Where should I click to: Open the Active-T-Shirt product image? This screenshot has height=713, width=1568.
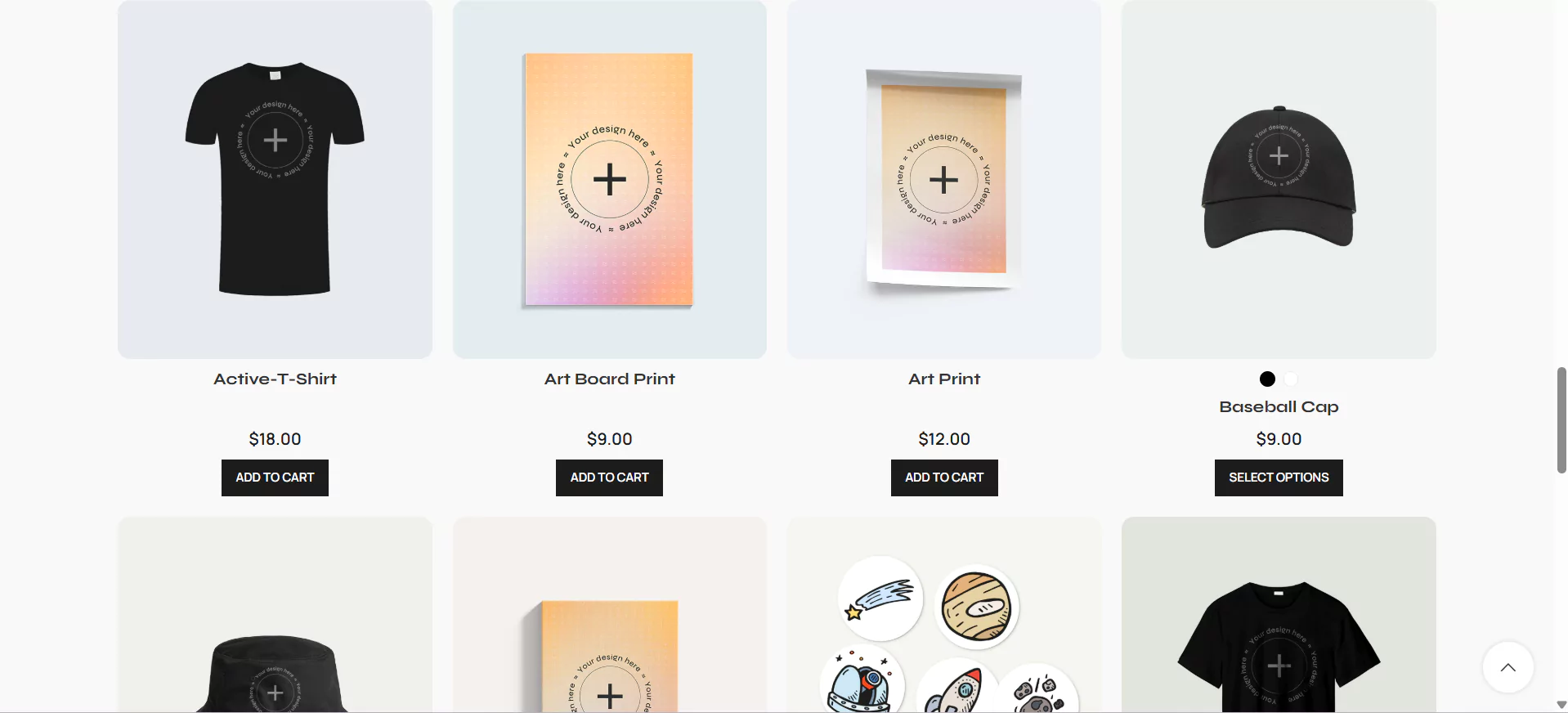pos(275,179)
